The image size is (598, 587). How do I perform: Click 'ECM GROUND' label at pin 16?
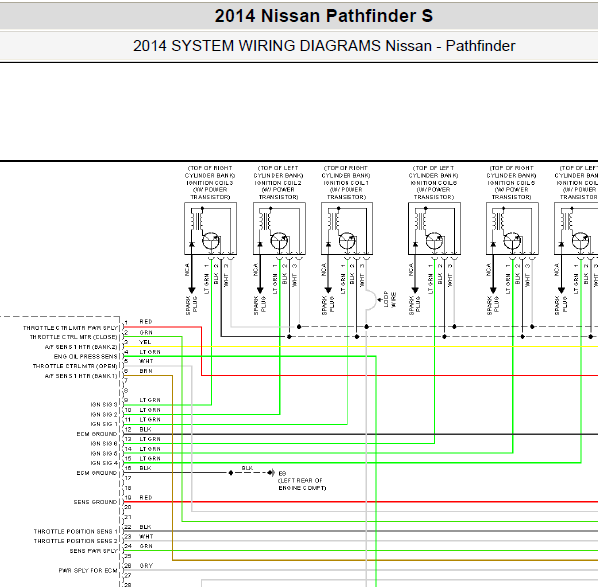(97, 473)
